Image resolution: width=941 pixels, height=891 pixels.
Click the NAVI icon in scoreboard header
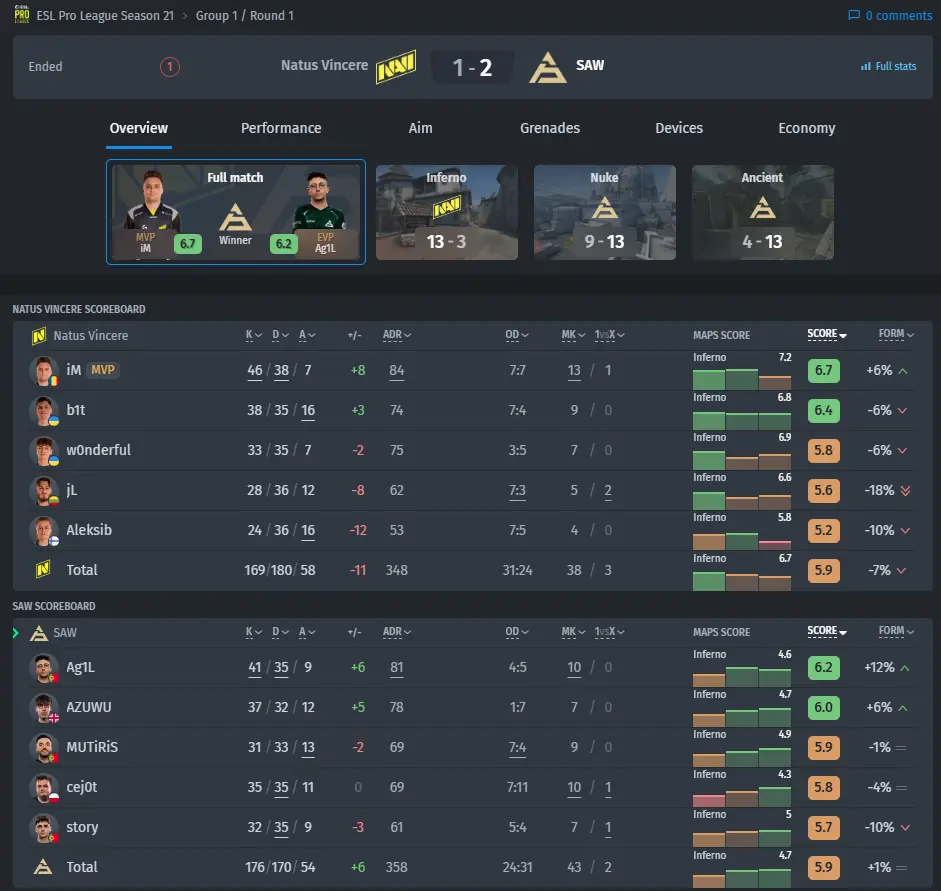coord(39,335)
